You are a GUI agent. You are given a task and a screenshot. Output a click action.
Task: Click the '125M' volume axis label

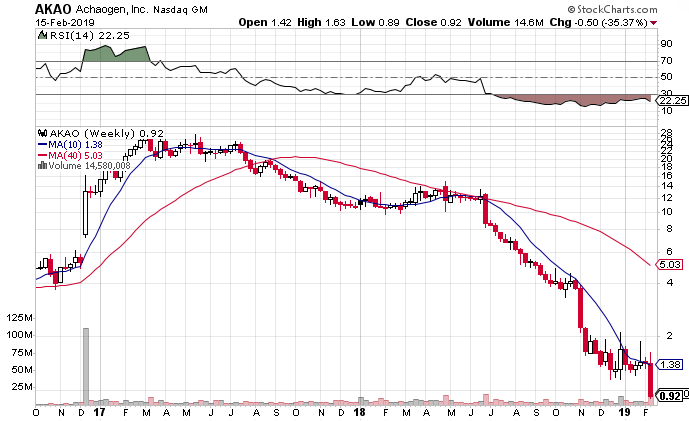19,318
